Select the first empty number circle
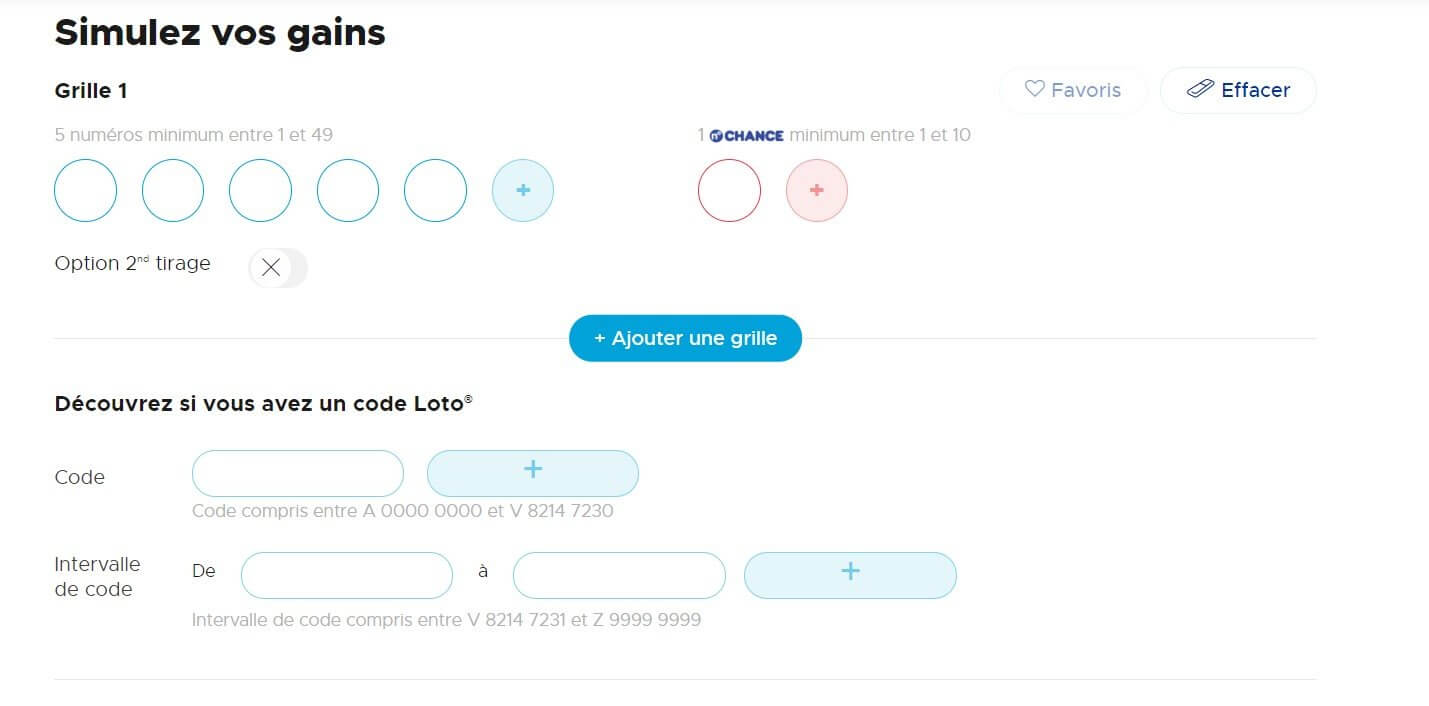Screen dimensions: 1429x706 tap(85, 190)
